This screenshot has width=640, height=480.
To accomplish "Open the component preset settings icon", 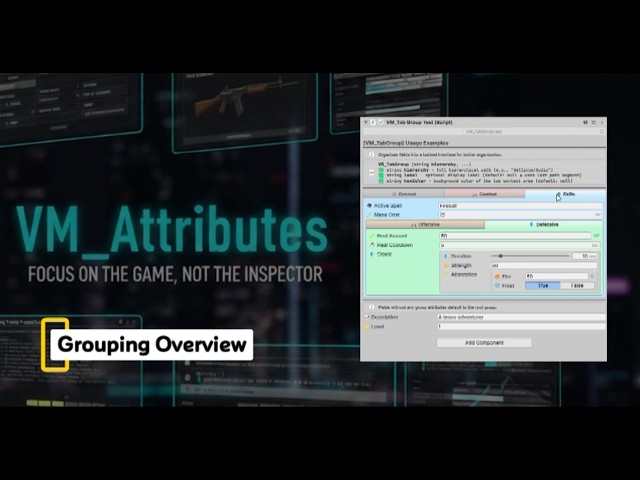I will pyautogui.click(x=593, y=122).
